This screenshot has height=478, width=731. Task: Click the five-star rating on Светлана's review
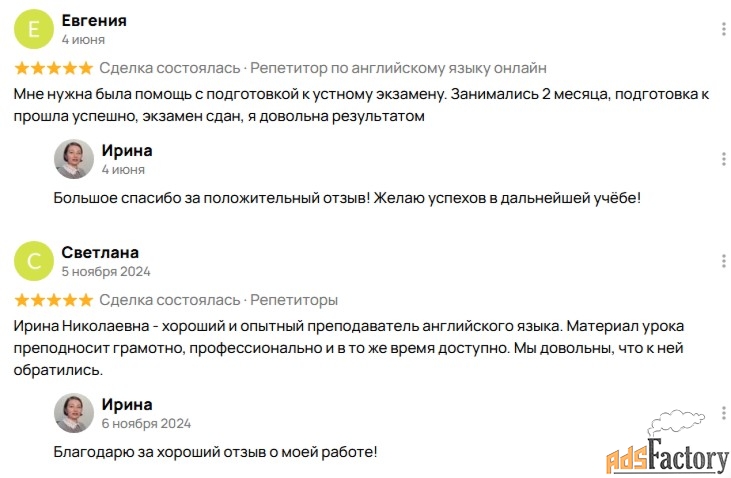coord(54,300)
